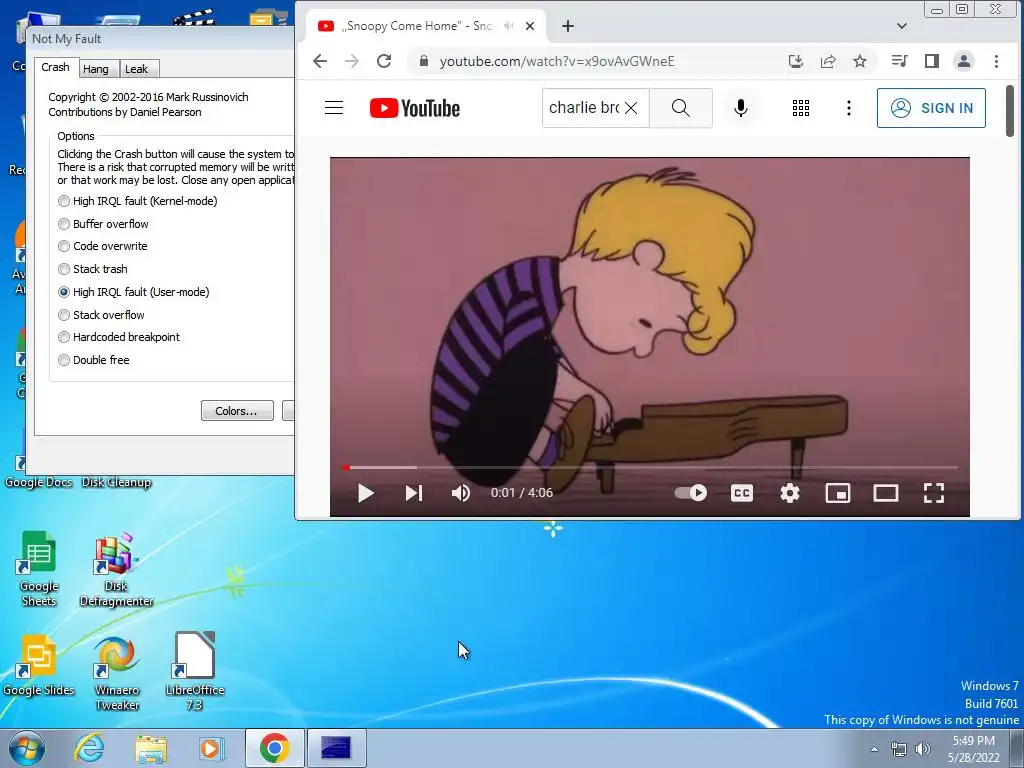Play the YouTube video
Image resolution: width=1024 pixels, height=768 pixels.
[366, 493]
